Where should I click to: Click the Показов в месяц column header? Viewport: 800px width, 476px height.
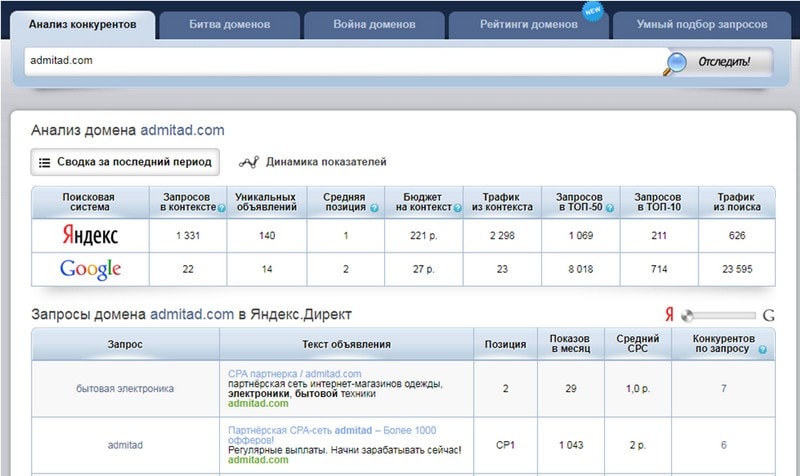coord(571,344)
